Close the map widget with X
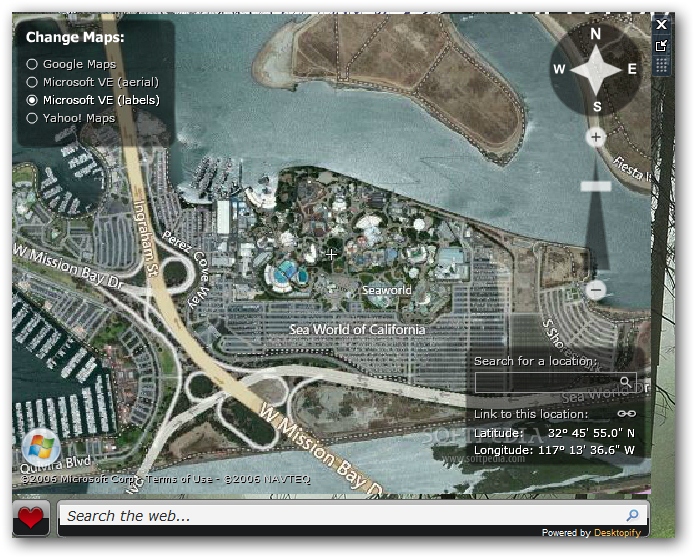Screen dimensions: 695x558 tap(661, 24)
